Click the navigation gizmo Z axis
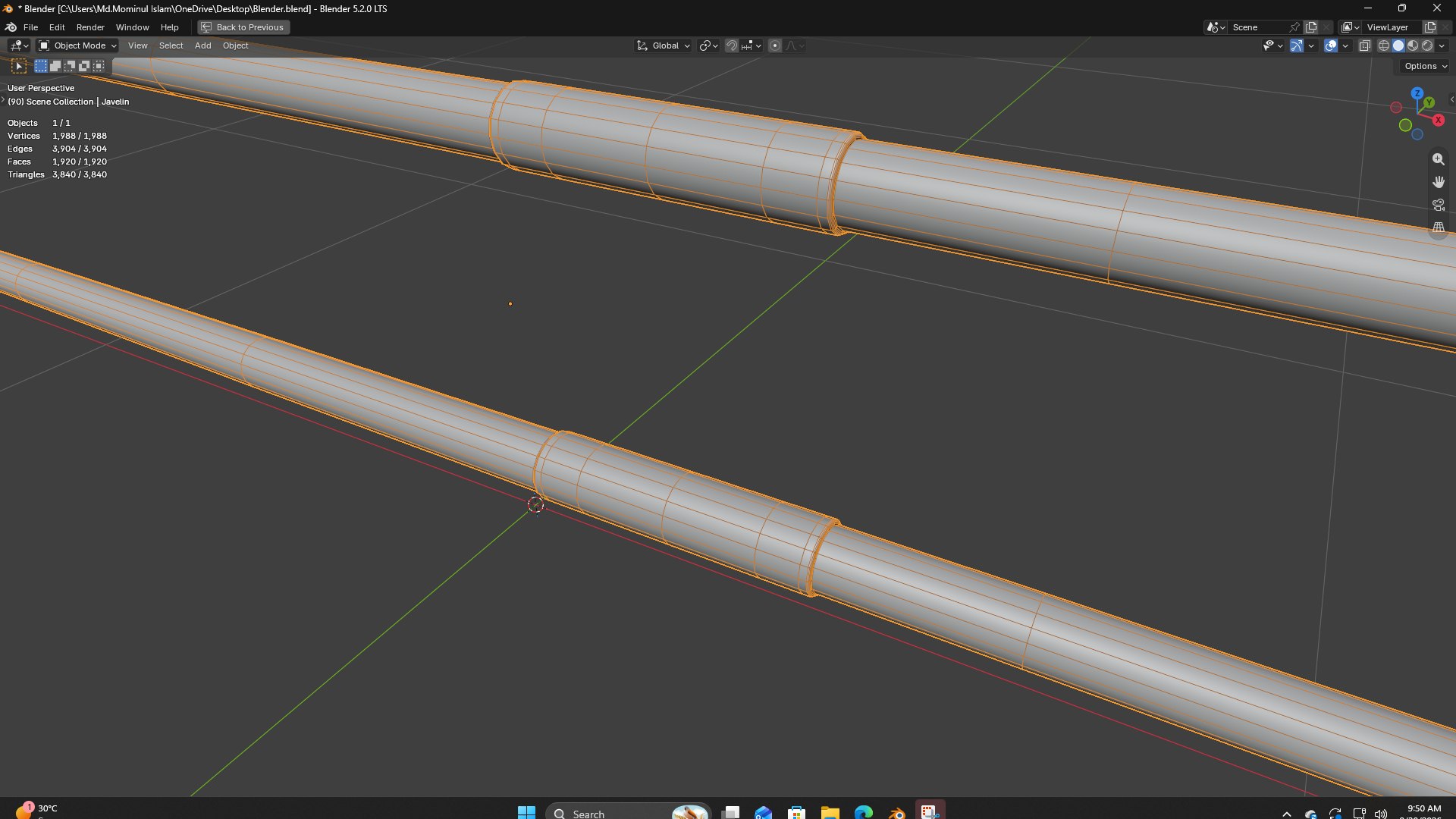This screenshot has height=819, width=1456. pyautogui.click(x=1417, y=93)
